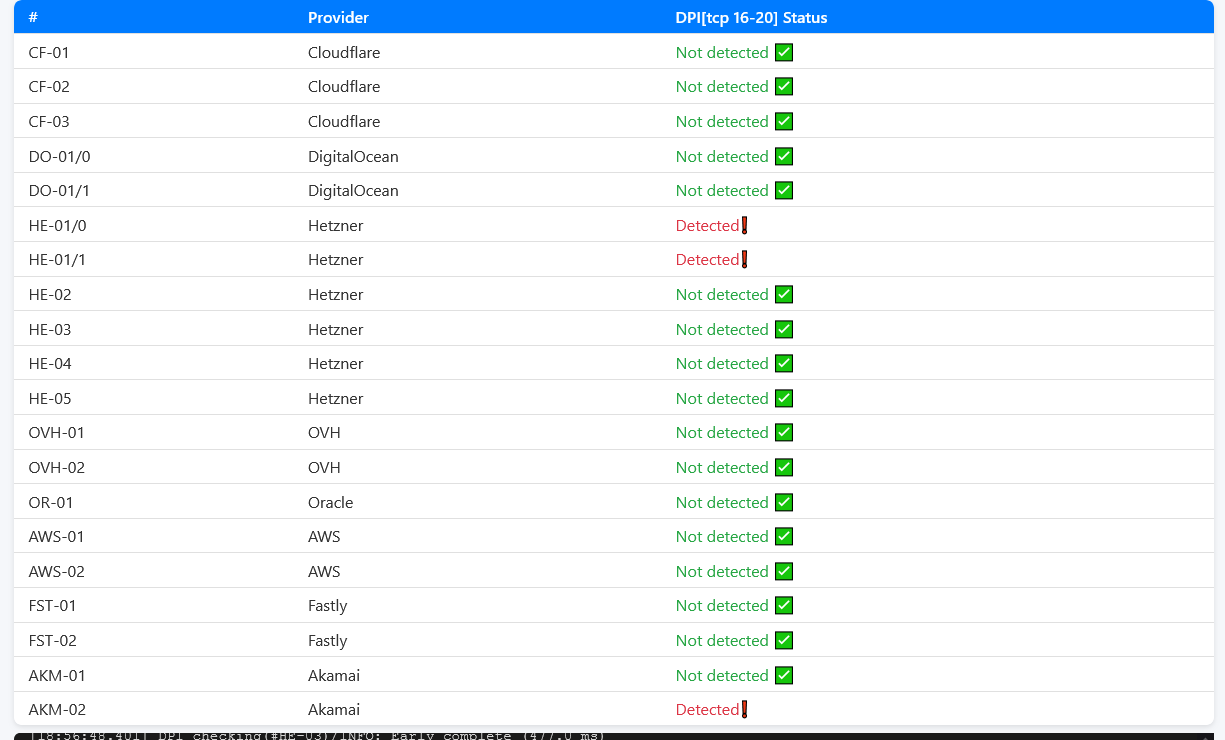Image resolution: width=1225 pixels, height=740 pixels.
Task: Select the CF-01 row identifier
Action: [49, 52]
